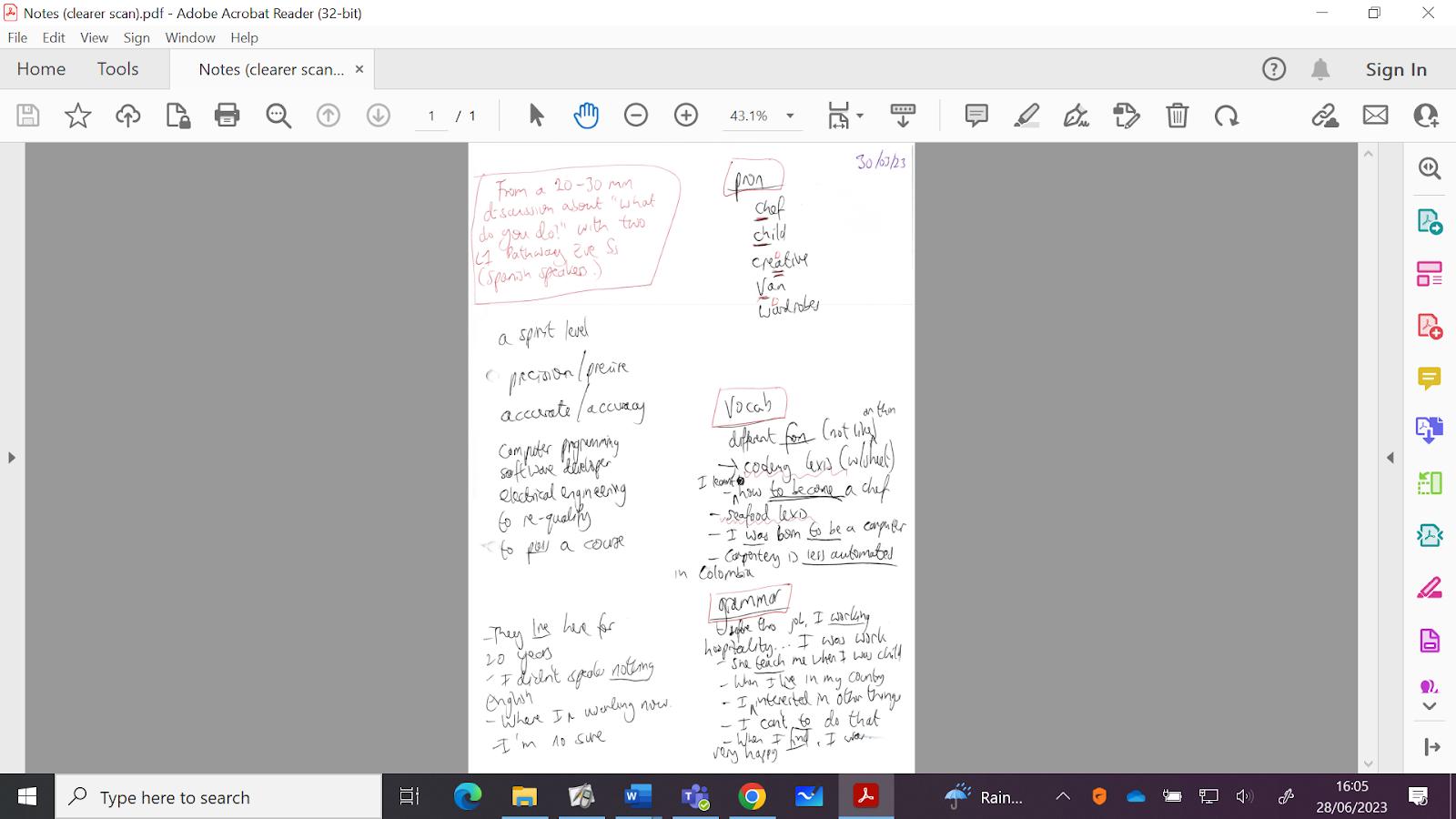Open the Edit menu

pyautogui.click(x=54, y=37)
